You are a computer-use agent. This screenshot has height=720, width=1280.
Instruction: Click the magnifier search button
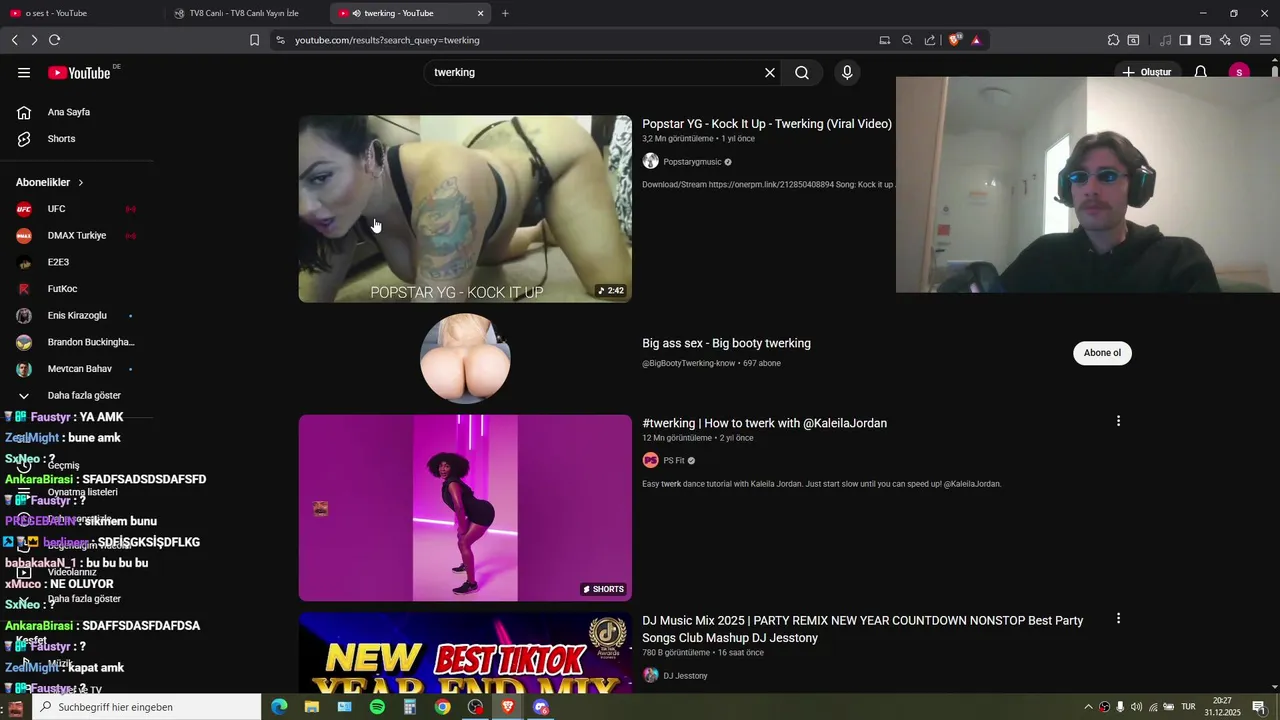point(802,73)
